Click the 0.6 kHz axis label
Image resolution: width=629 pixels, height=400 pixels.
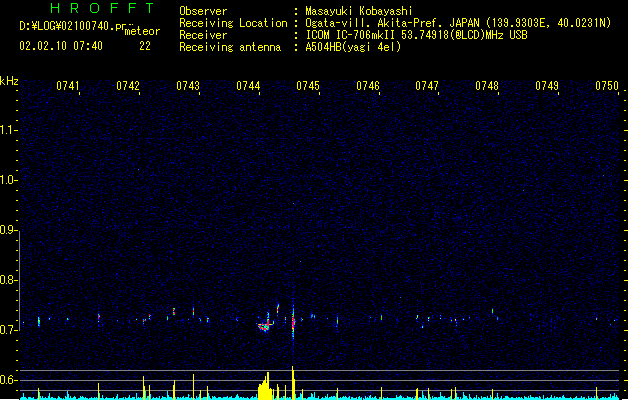[x=8, y=380]
